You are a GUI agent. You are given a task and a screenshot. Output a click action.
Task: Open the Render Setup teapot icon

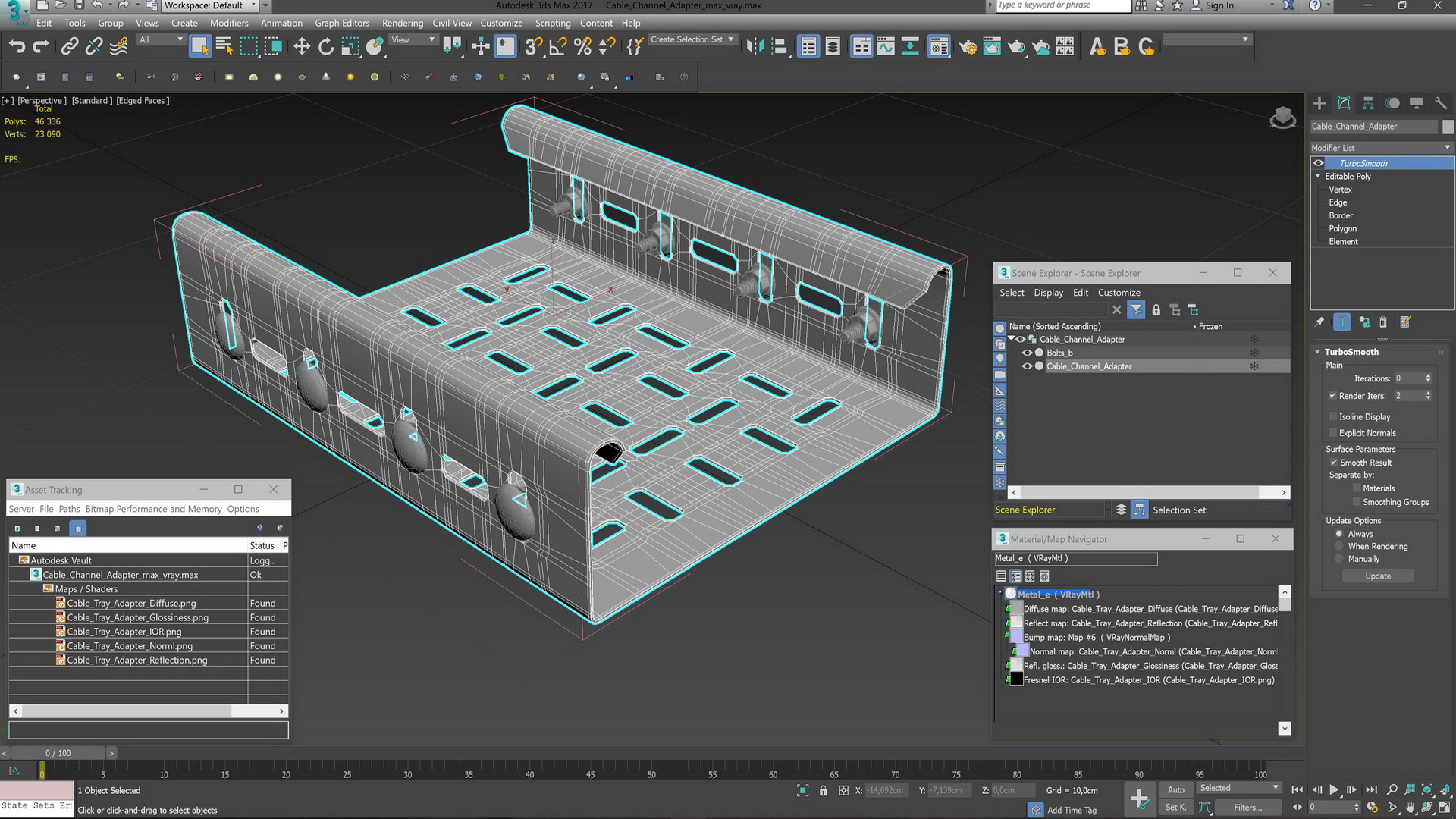967,47
